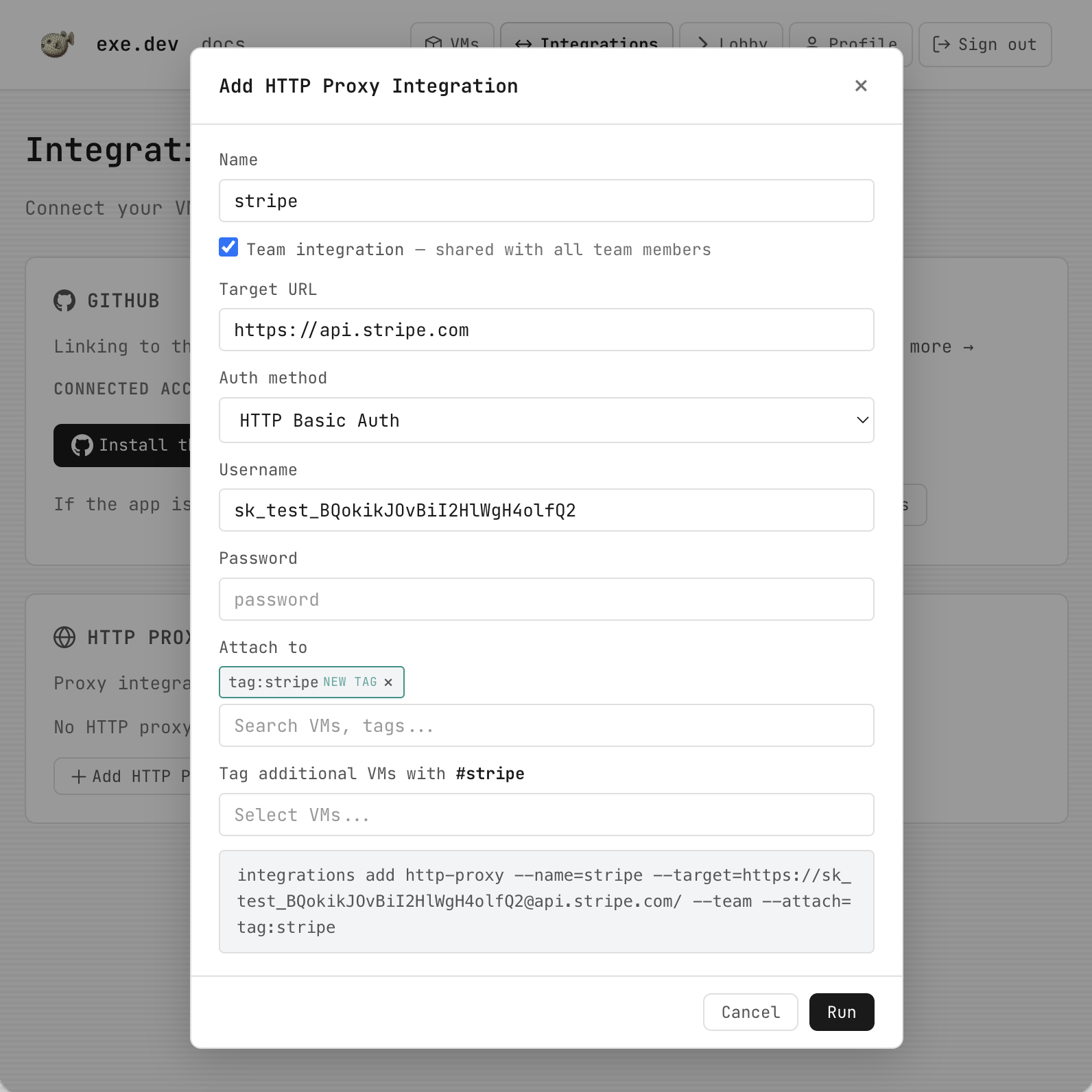
Task: Focus the Password field
Action: pos(546,599)
